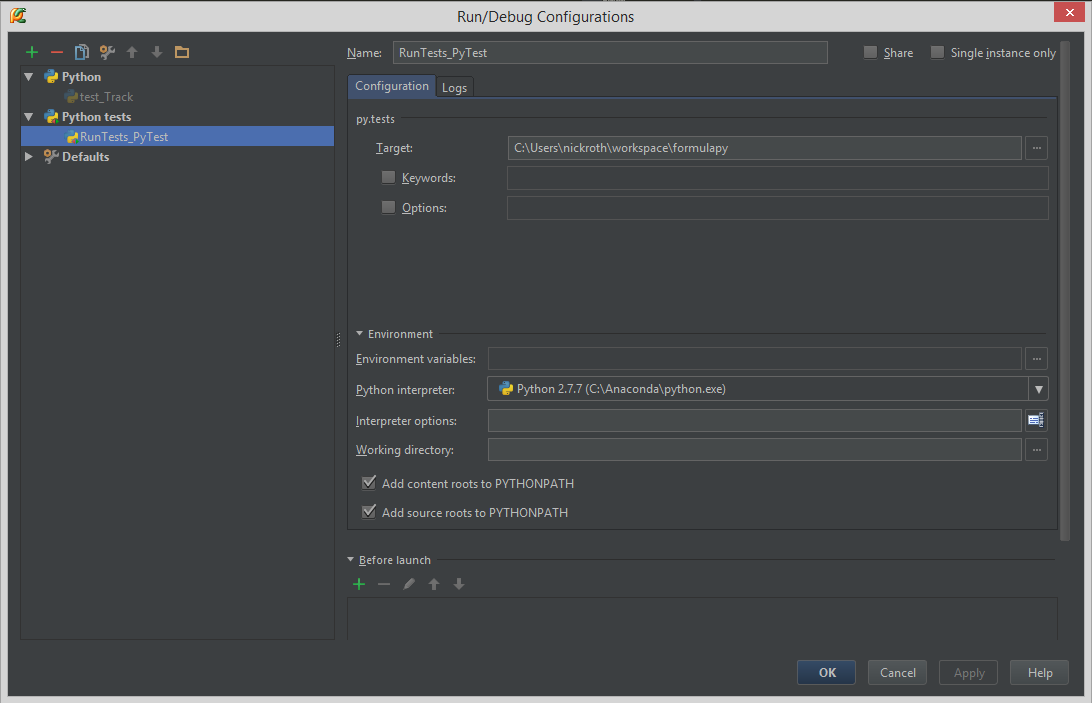Click the OK button
1092x703 pixels.
tap(827, 672)
